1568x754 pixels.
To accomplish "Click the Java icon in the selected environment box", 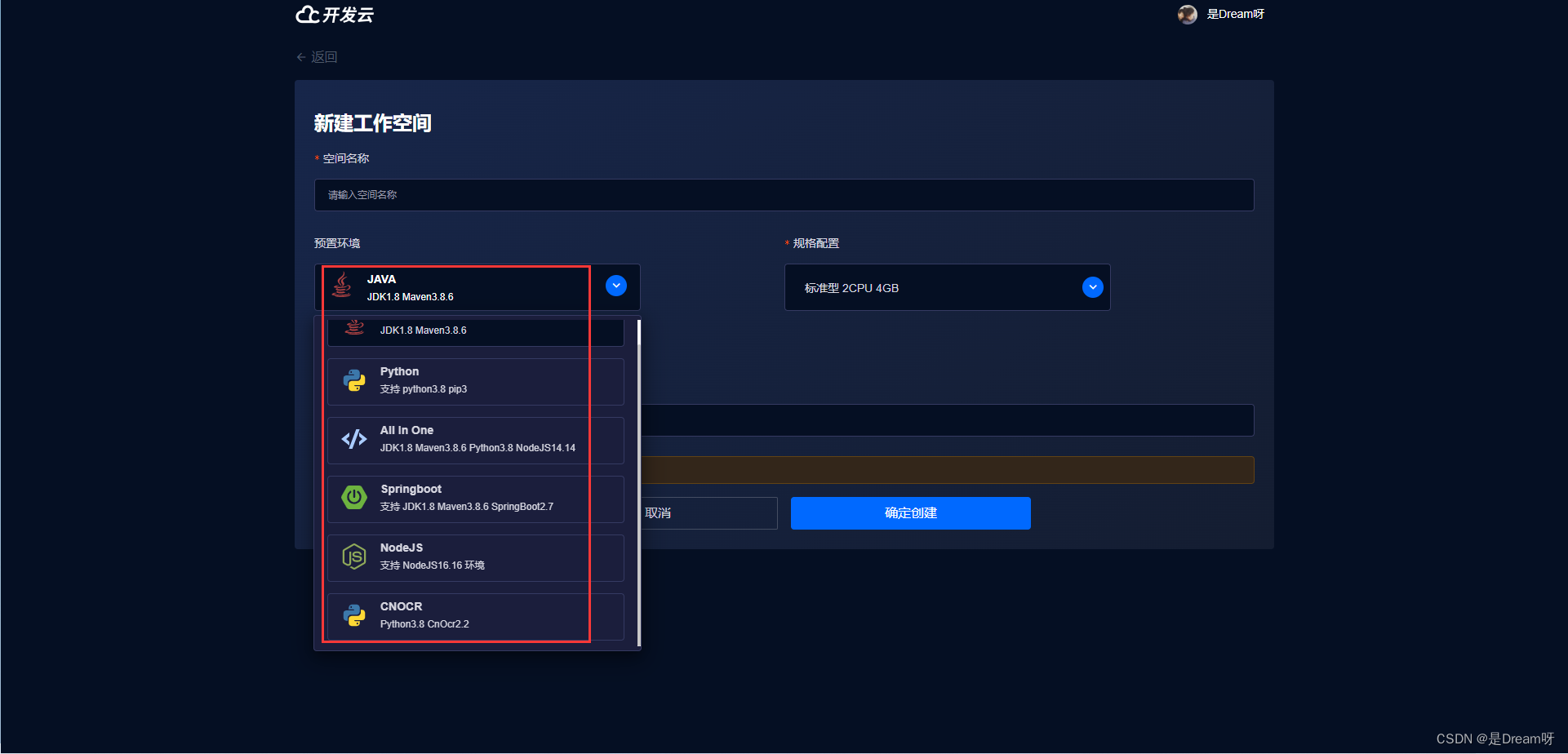I will [342, 286].
